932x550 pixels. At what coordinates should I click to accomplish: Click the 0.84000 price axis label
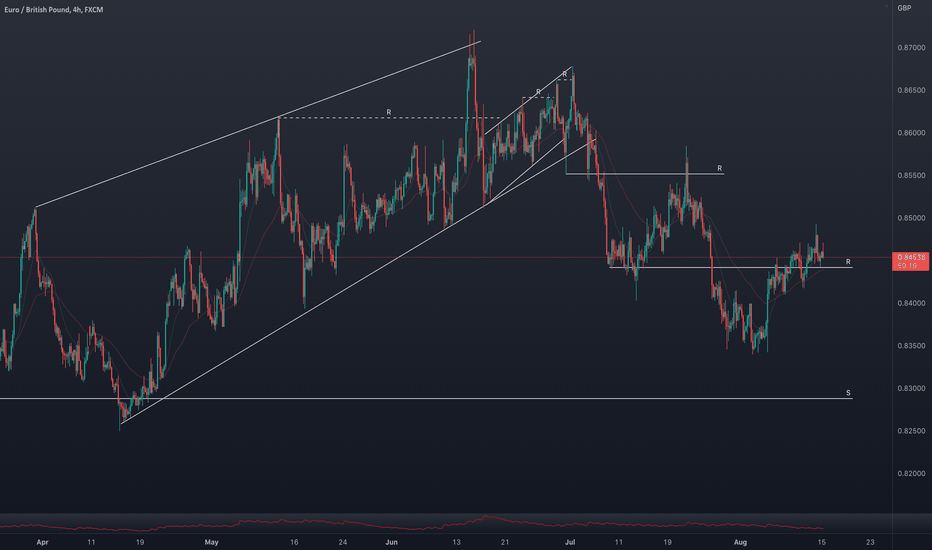pos(911,303)
